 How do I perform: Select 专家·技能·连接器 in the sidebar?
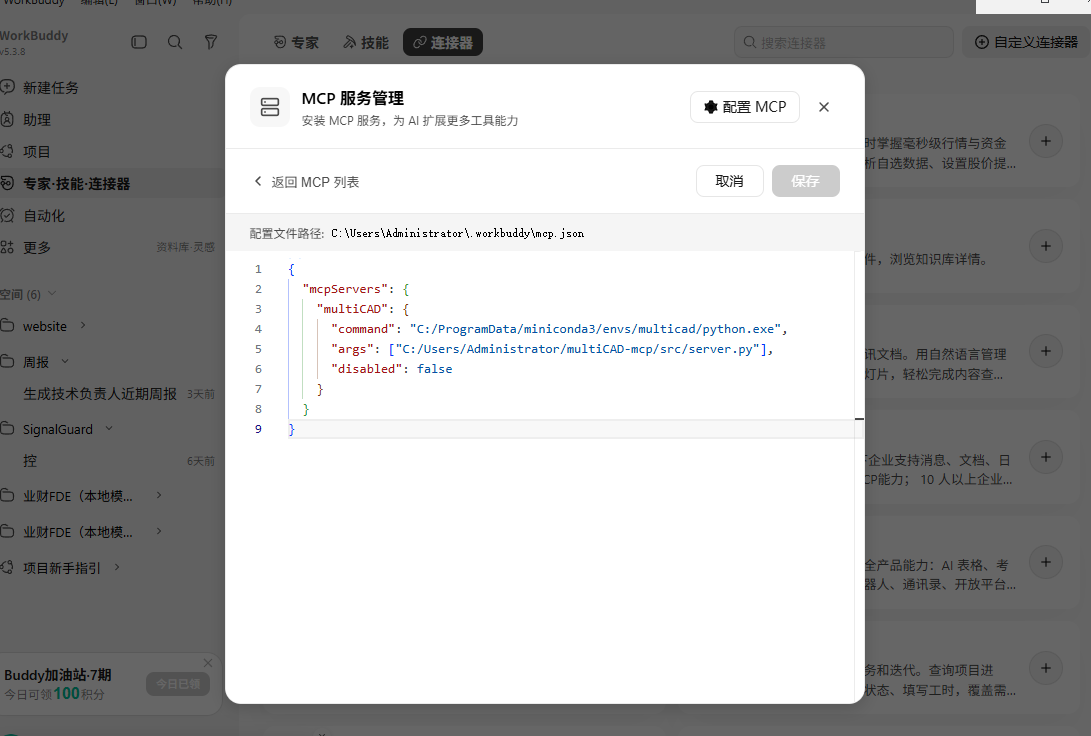(x=77, y=184)
